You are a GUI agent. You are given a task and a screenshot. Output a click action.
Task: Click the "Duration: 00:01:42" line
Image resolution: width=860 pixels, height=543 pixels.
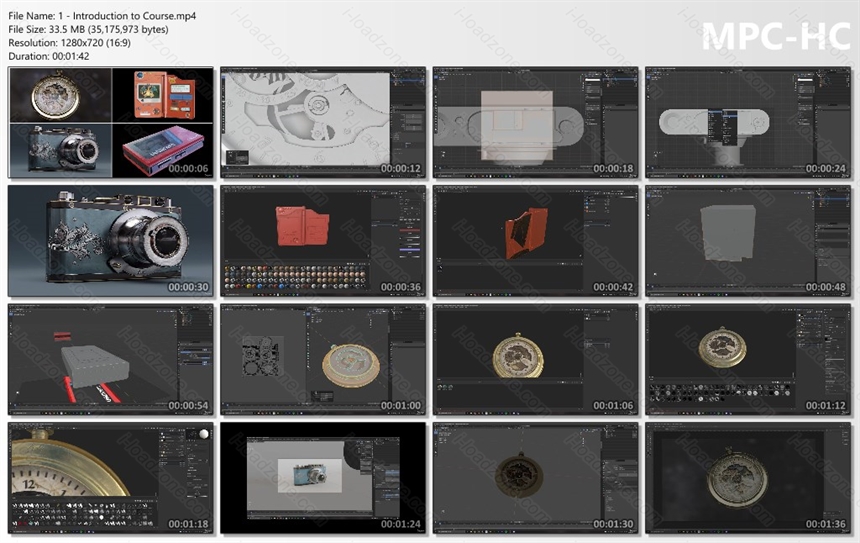point(49,56)
